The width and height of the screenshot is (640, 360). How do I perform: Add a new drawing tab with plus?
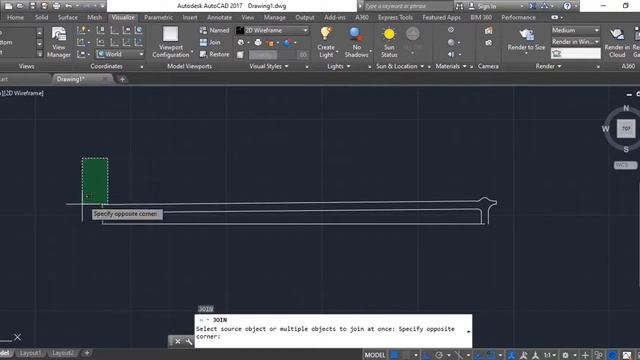(x=122, y=80)
